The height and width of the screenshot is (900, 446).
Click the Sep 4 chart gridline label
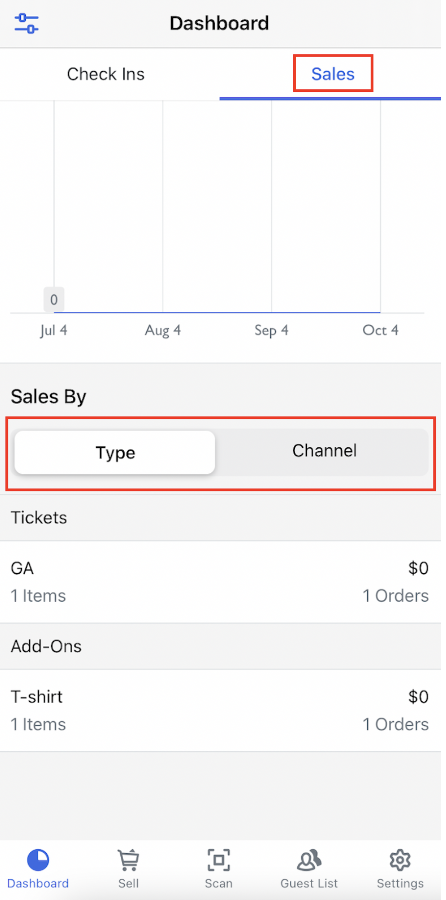coord(272,331)
